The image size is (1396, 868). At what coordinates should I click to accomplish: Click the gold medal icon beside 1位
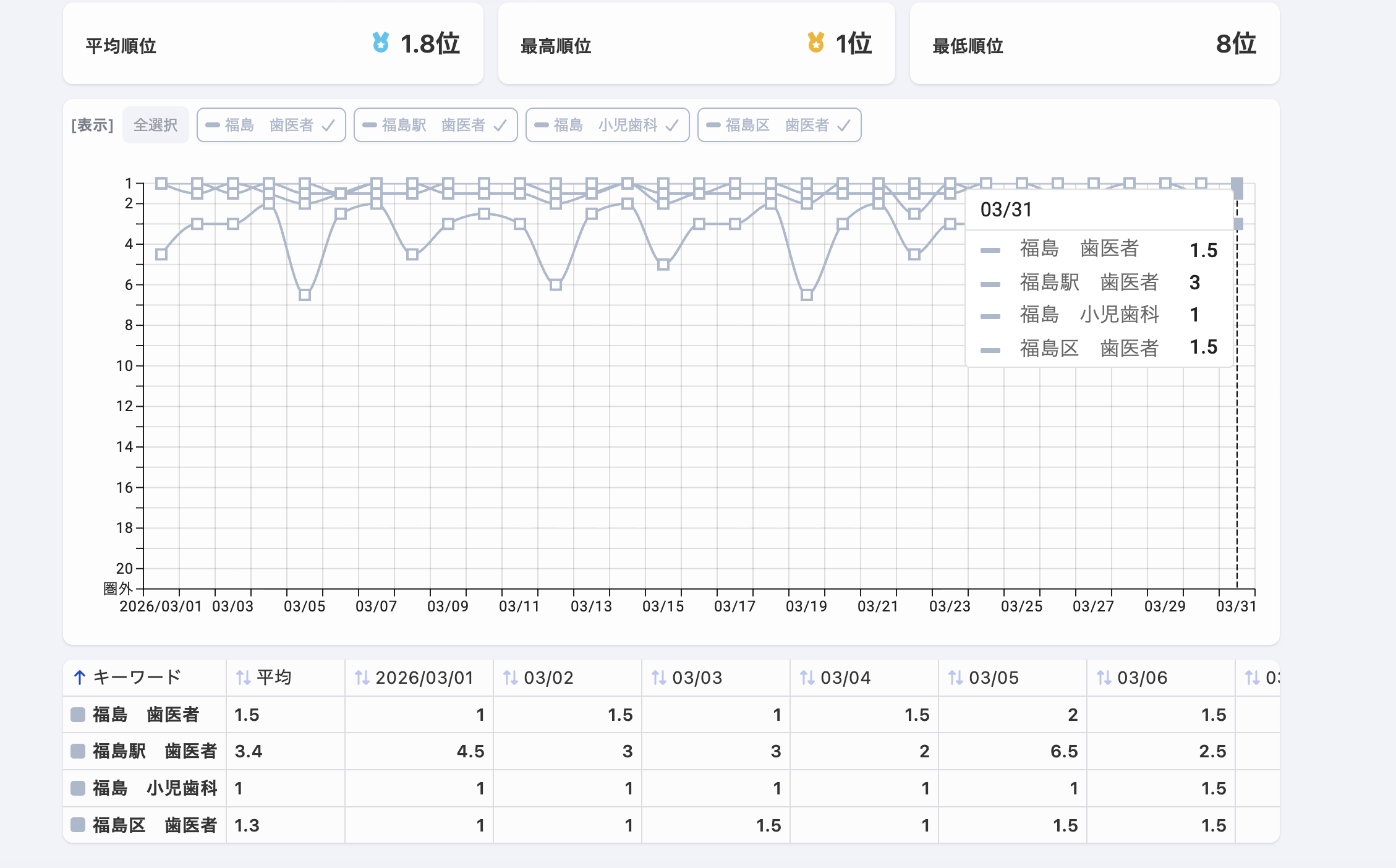816,43
